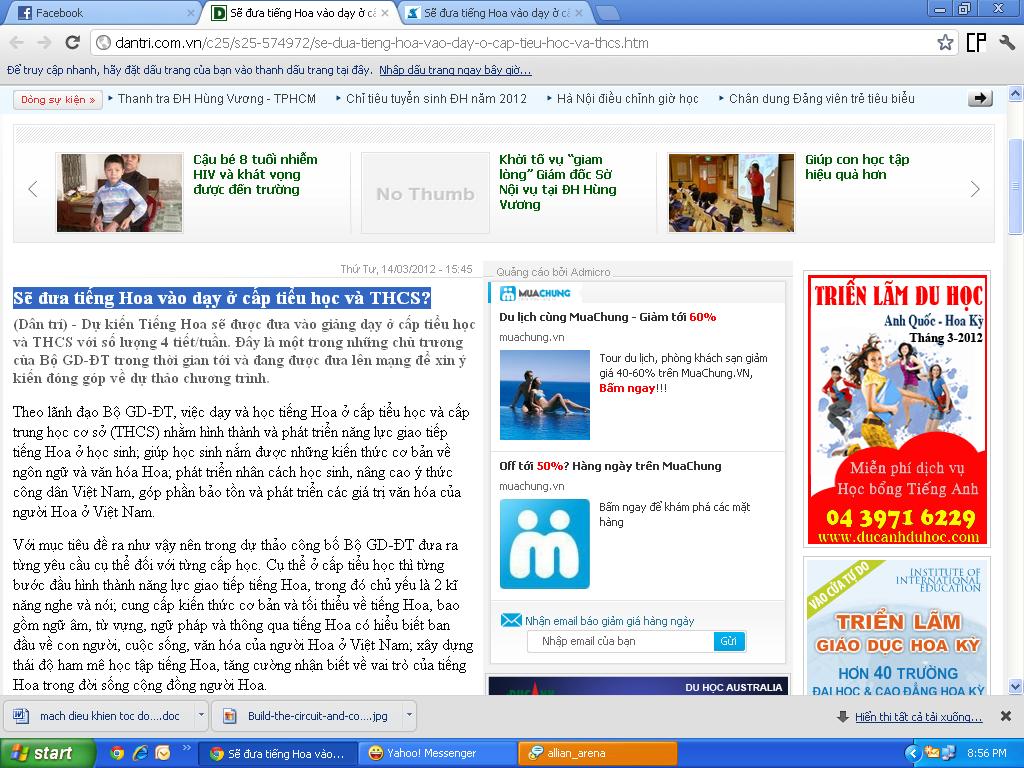Viewport: 1024px width, 768px height.
Task: Go forward with the browser forward arrow
Action: tap(44, 43)
